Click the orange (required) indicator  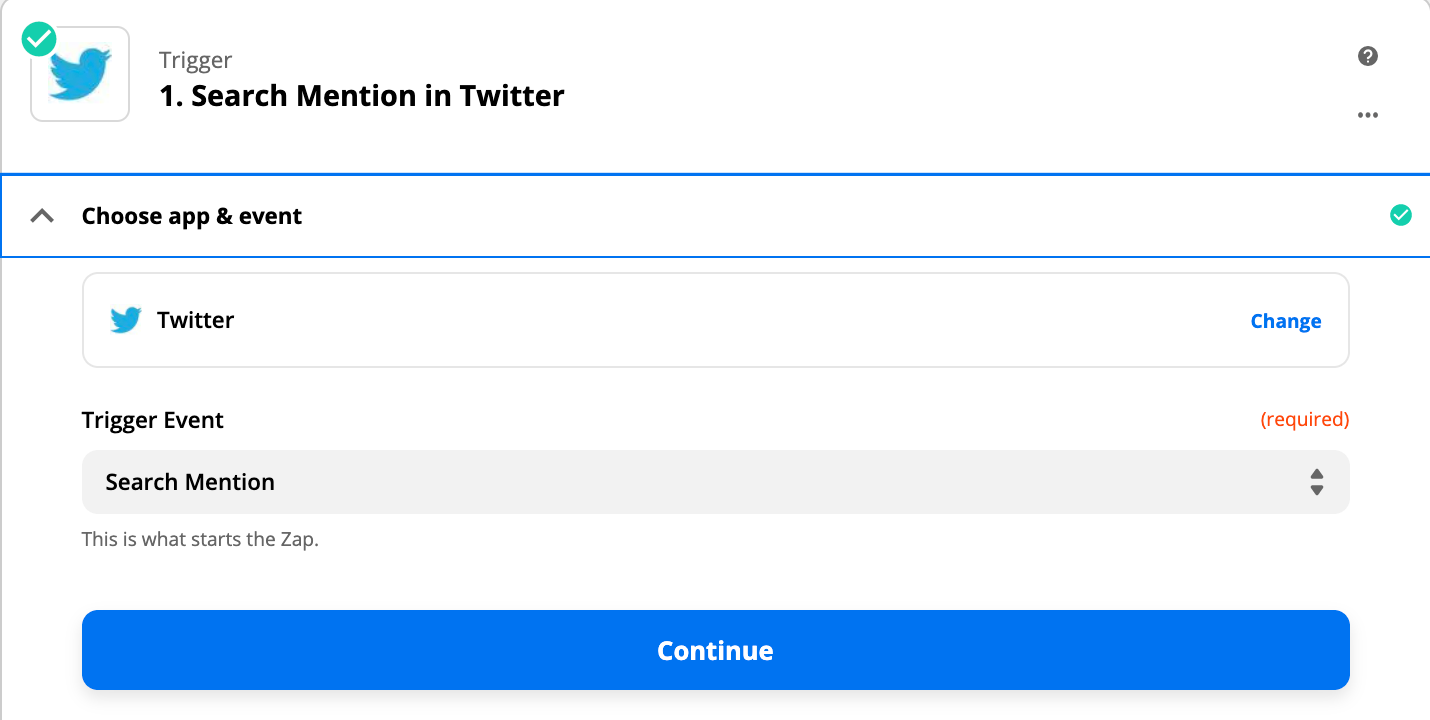click(1304, 420)
